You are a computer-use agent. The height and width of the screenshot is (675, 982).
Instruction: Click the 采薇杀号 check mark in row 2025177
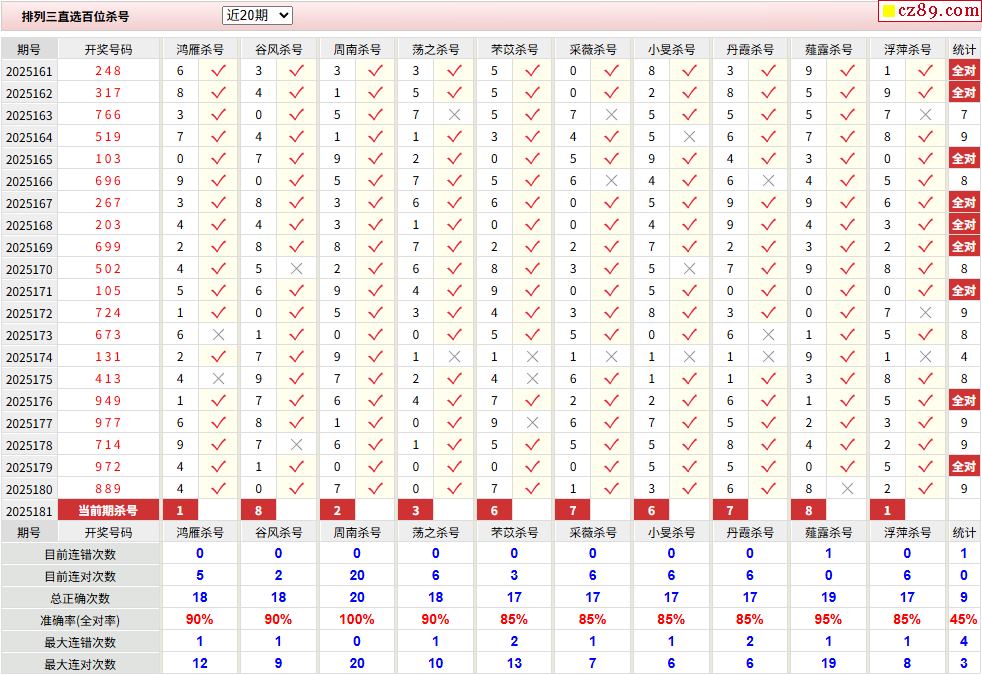tap(612, 423)
